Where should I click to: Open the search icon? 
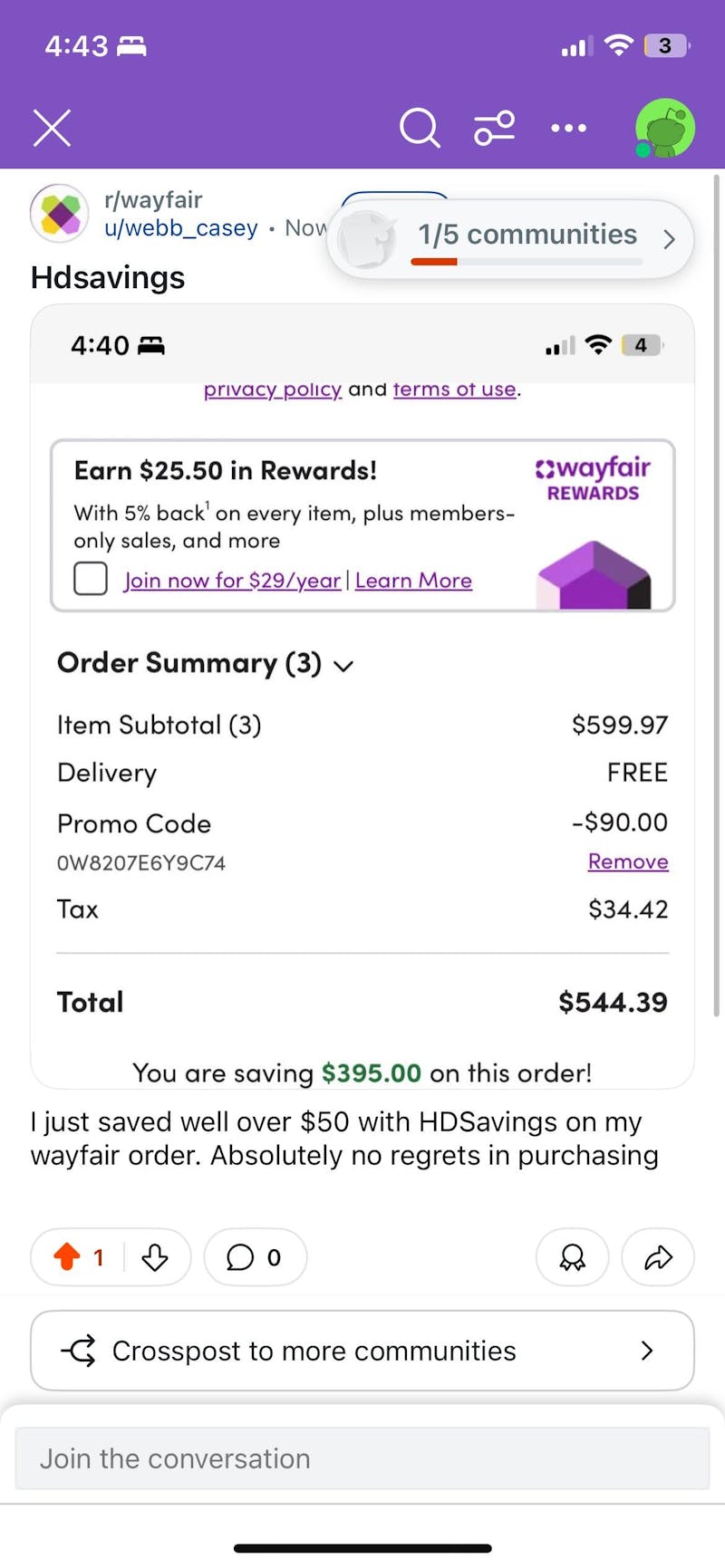[420, 128]
